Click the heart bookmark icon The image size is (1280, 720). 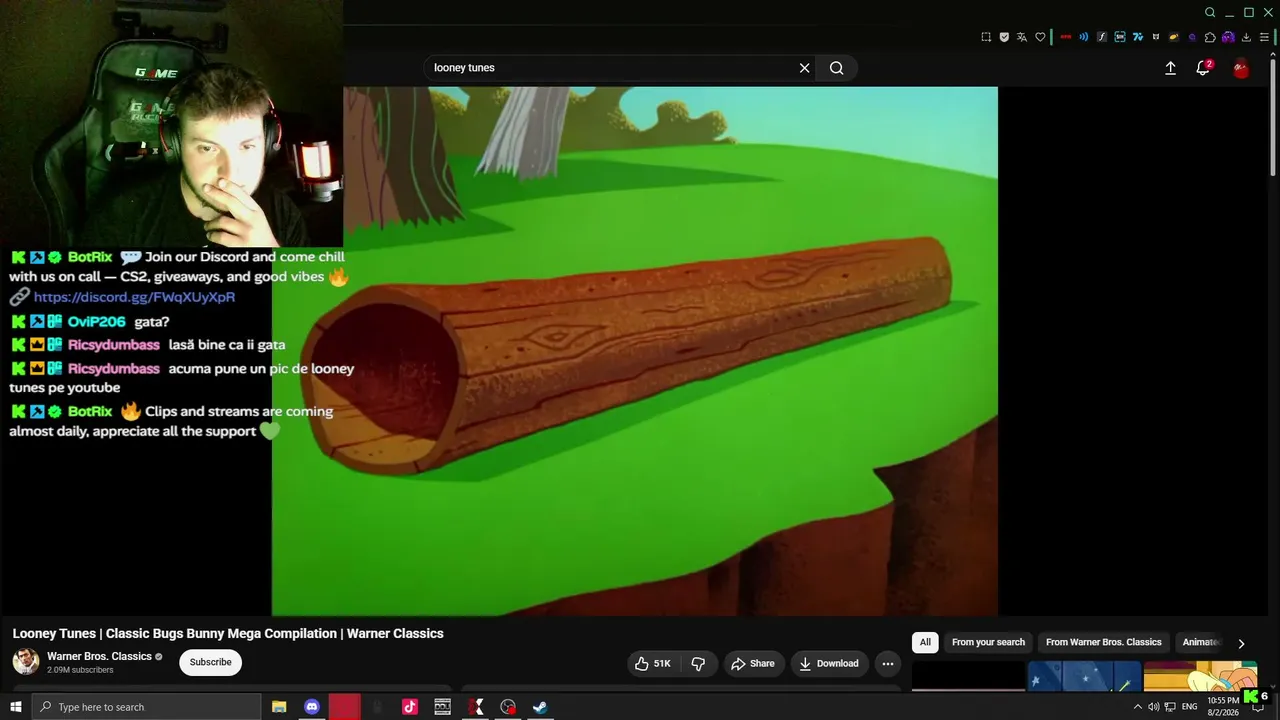[1040, 37]
